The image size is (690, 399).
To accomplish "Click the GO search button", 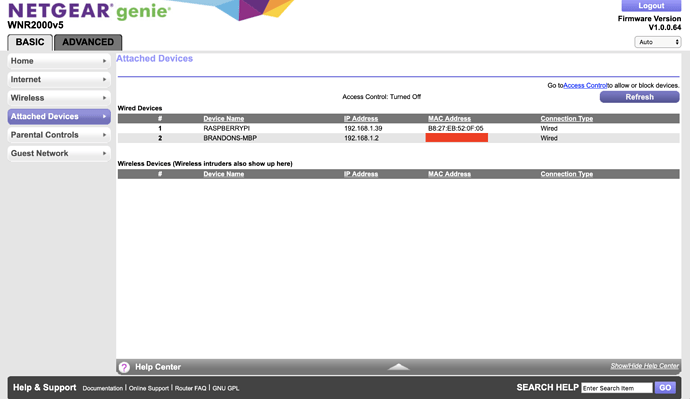I will tap(665, 388).
